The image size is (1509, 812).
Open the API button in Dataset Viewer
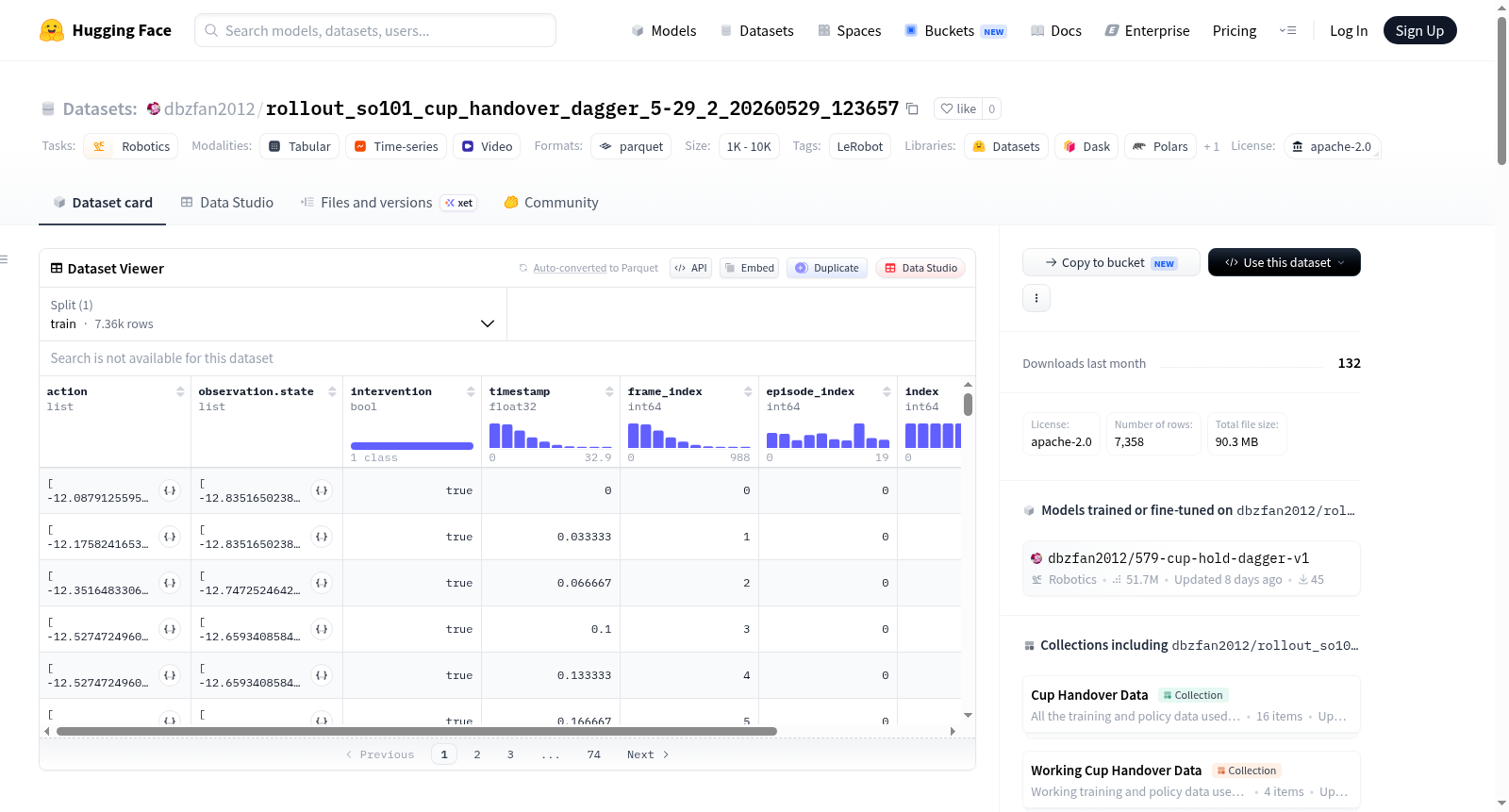pos(690,268)
